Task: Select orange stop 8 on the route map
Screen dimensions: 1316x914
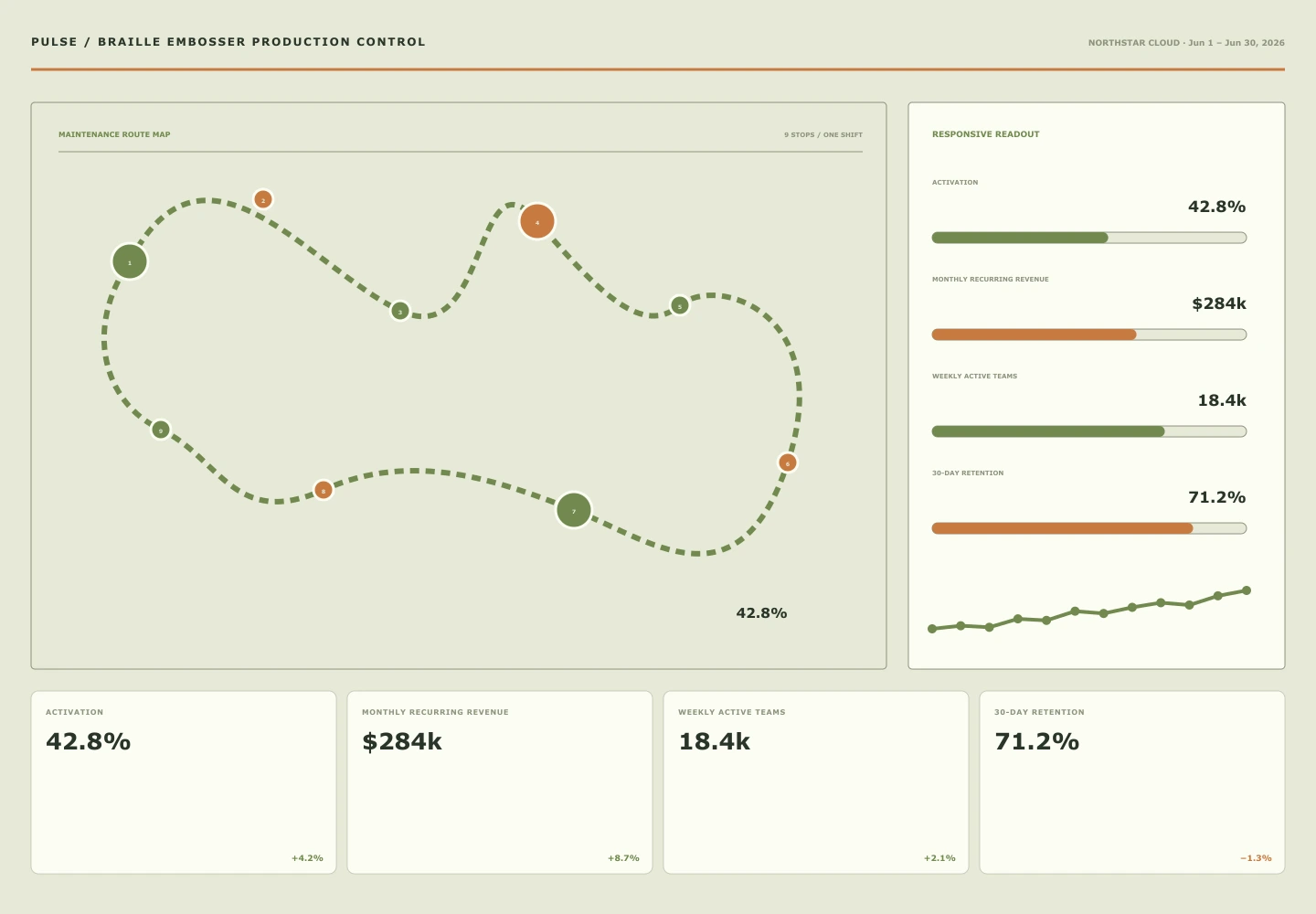Action: 324,490
